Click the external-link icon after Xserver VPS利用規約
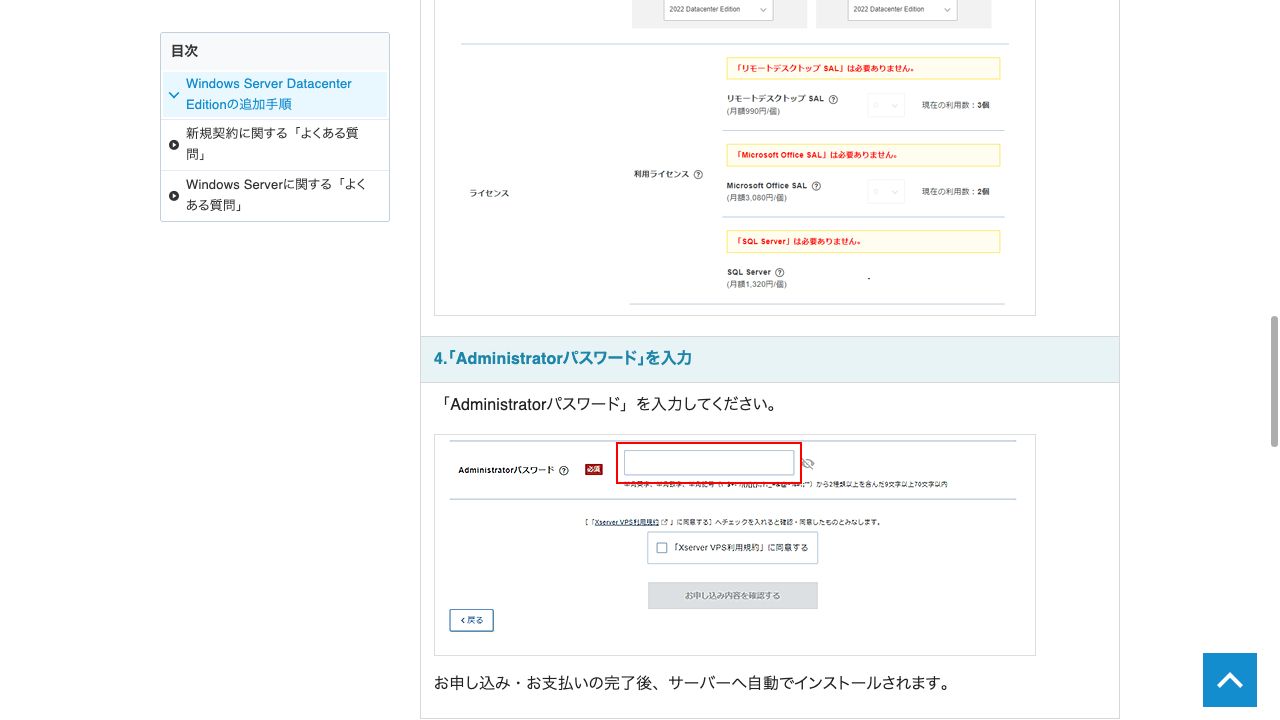The image size is (1280, 720). (664, 522)
